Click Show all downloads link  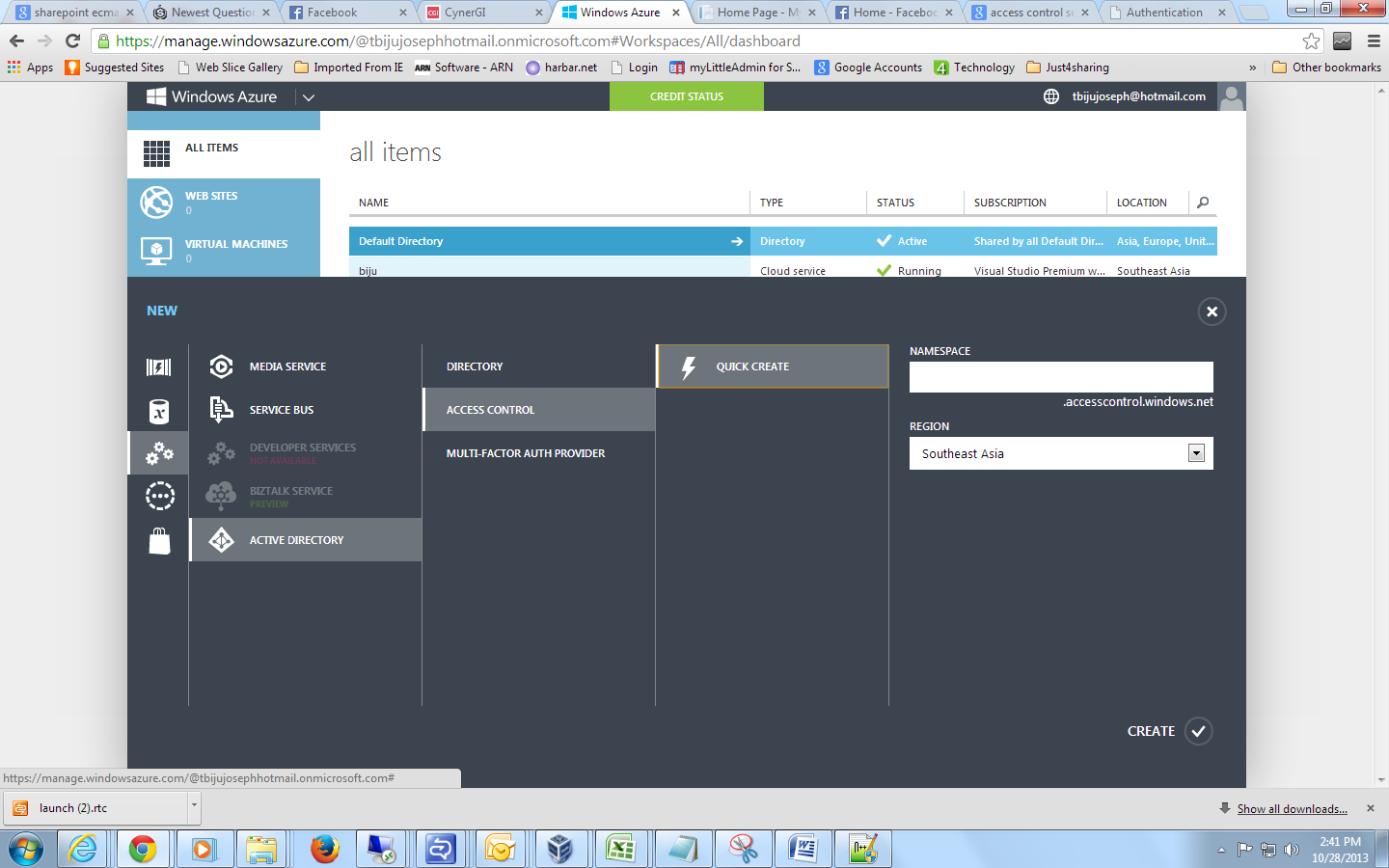[1293, 809]
